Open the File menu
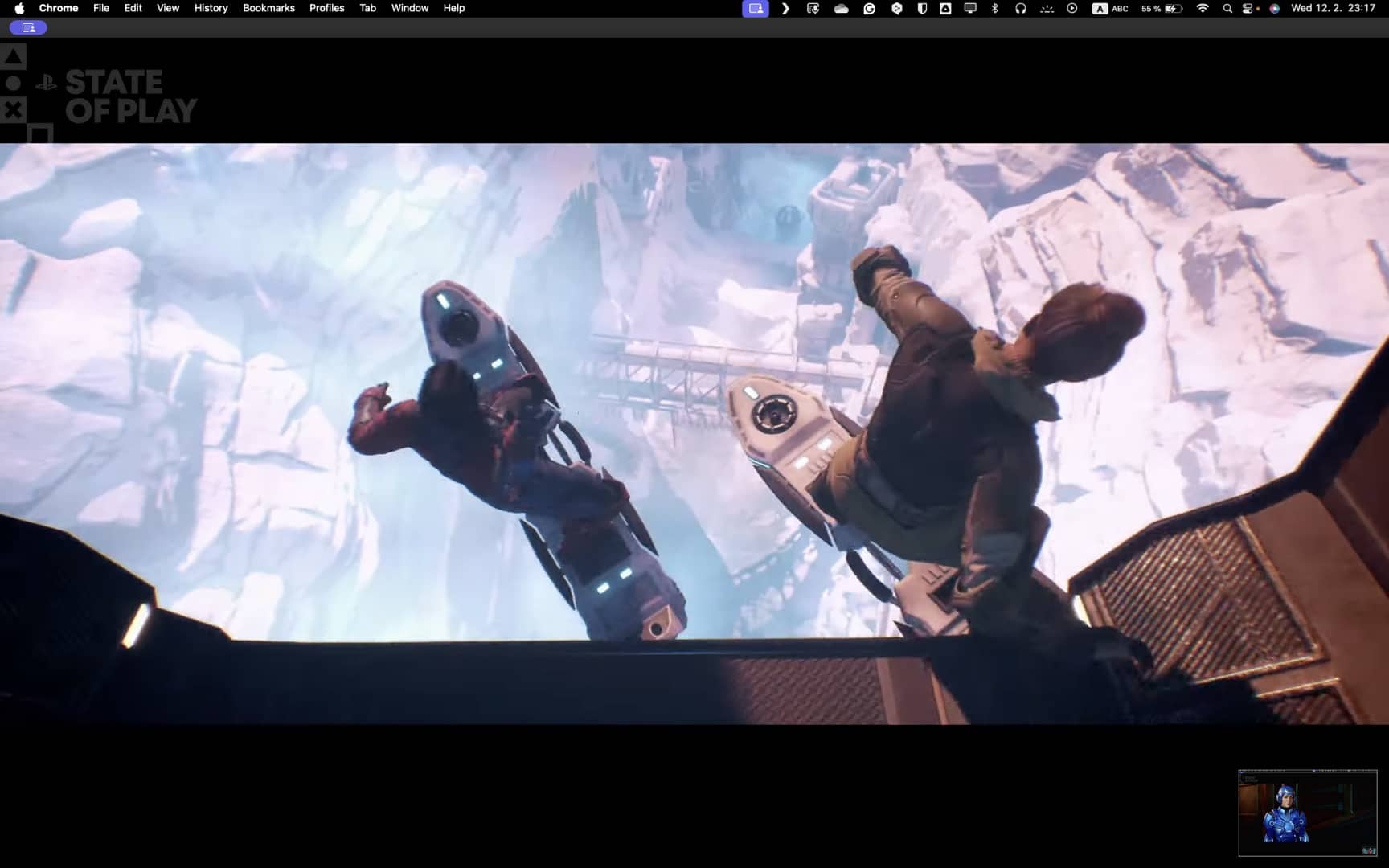Screen dimensions: 1389x868 tap(101, 8)
